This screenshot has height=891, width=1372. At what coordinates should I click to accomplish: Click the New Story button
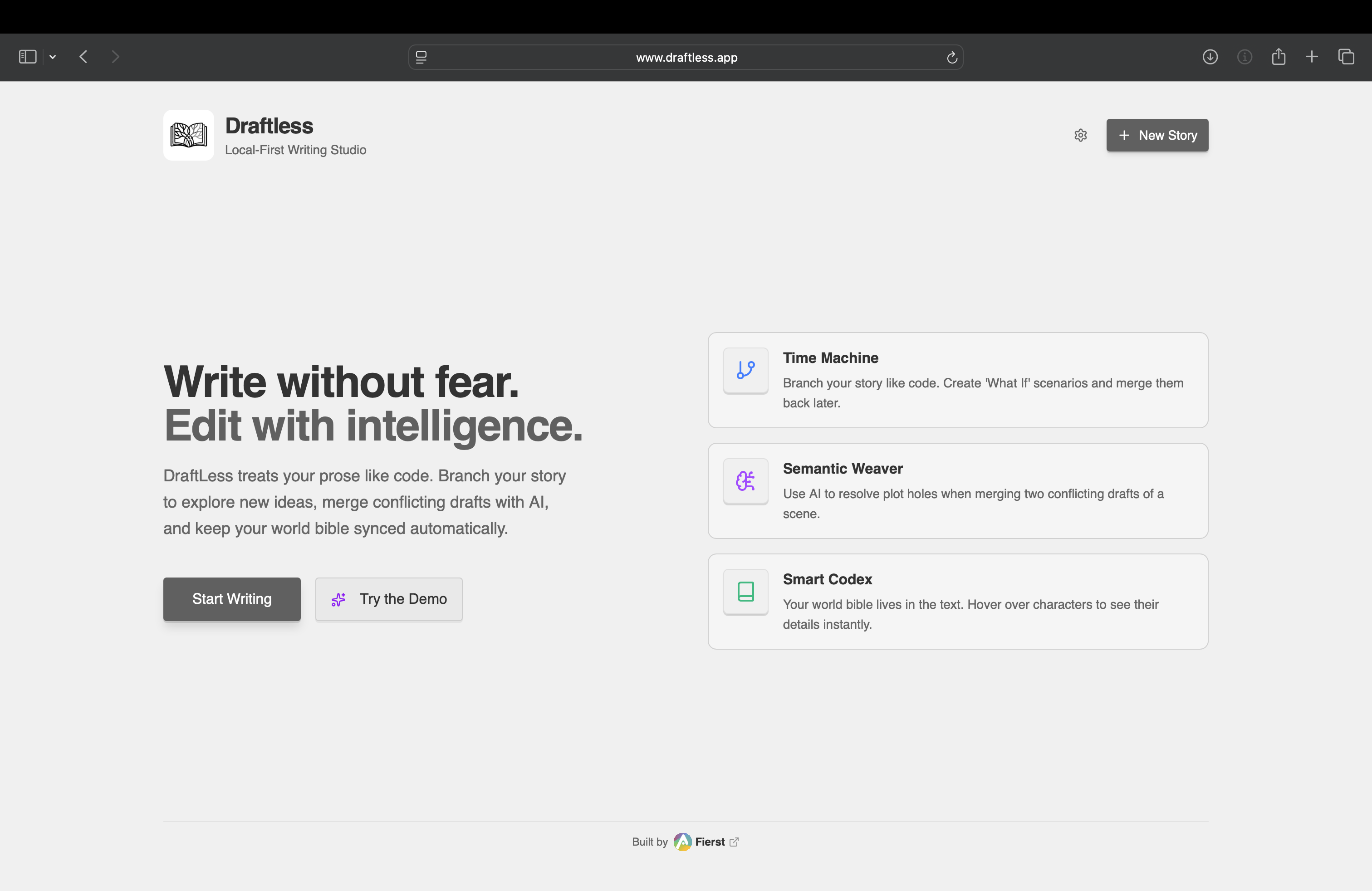pyautogui.click(x=1157, y=135)
